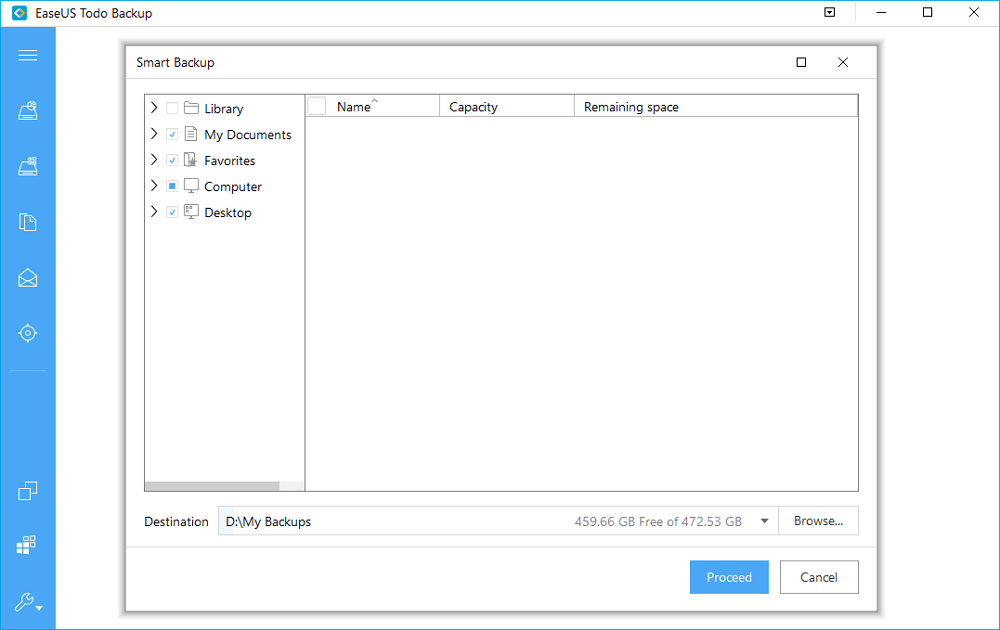Select the Computer label

pyautogui.click(x=233, y=187)
